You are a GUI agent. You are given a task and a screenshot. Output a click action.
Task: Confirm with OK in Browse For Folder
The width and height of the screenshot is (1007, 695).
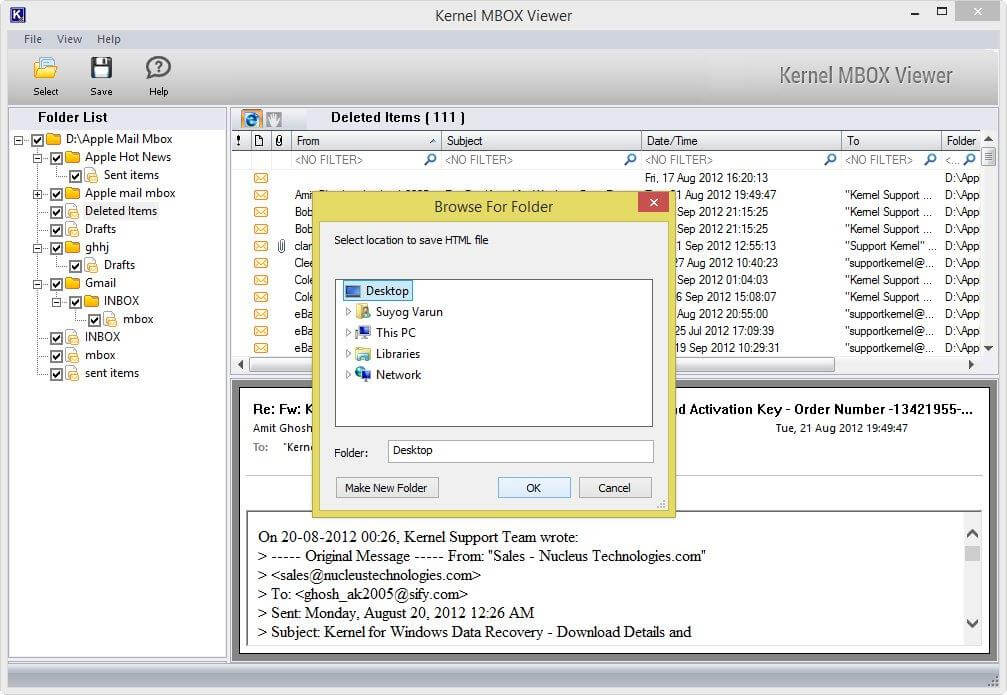(534, 488)
